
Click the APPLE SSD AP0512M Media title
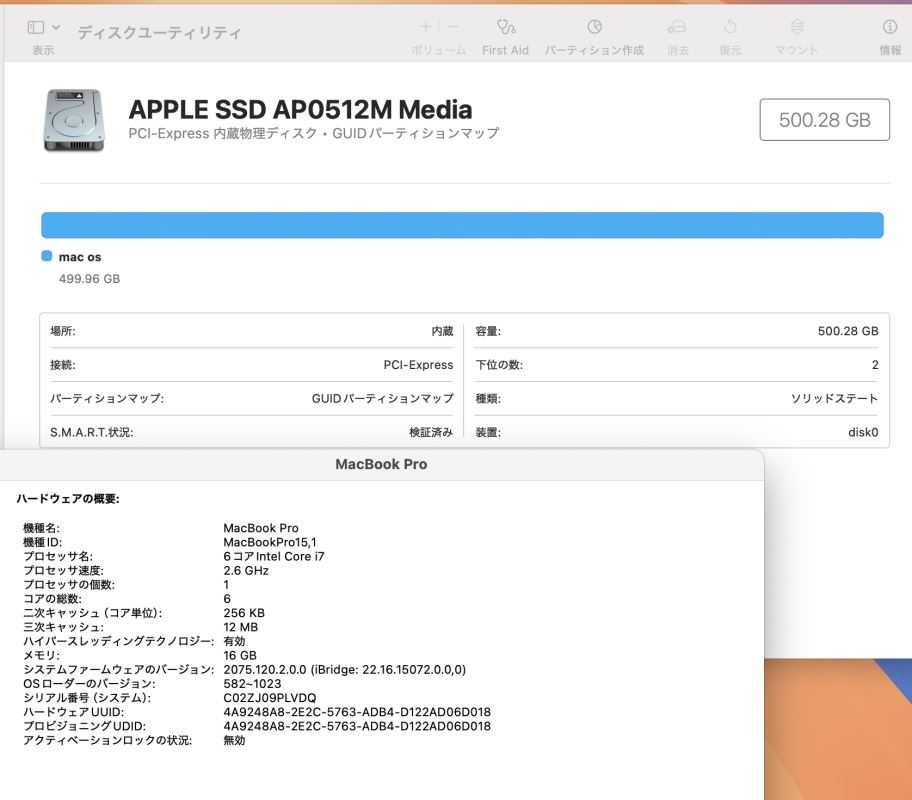300,110
